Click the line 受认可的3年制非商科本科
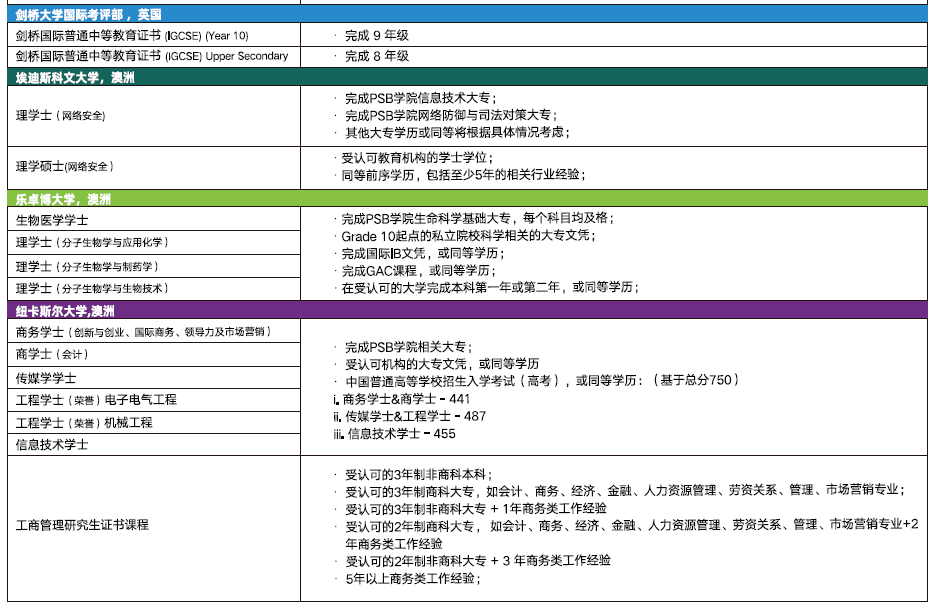This screenshot has height=608, width=938. click(419, 475)
